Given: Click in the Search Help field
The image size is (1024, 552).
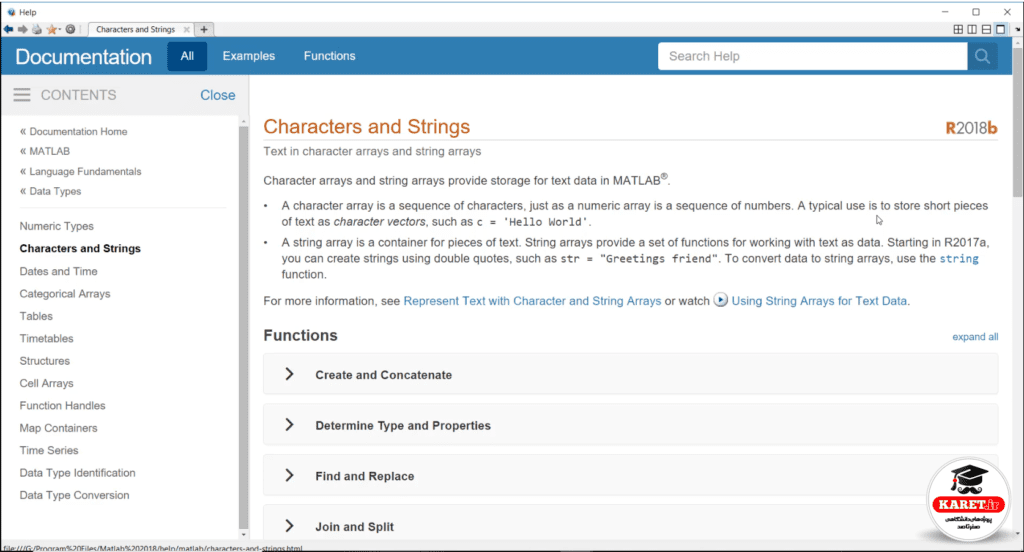Looking at the screenshot, I should tap(812, 56).
